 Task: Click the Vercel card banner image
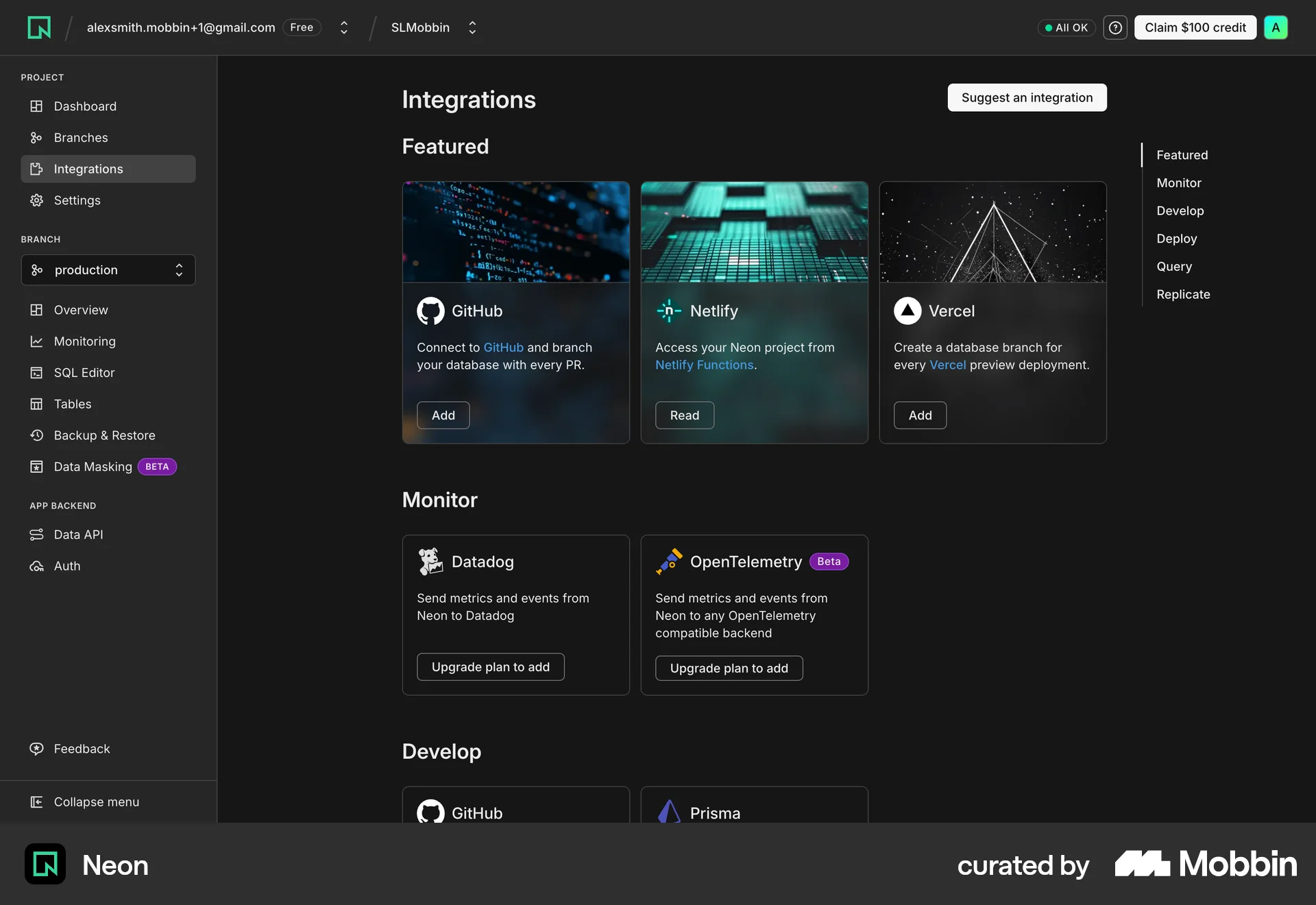(x=993, y=232)
